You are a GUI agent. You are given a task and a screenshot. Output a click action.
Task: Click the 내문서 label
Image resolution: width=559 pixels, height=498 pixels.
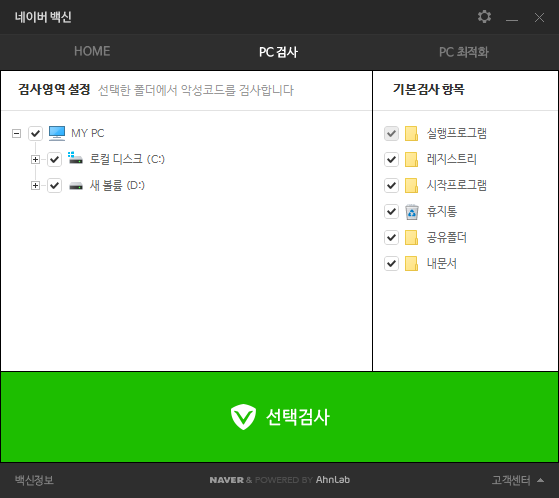point(442,263)
